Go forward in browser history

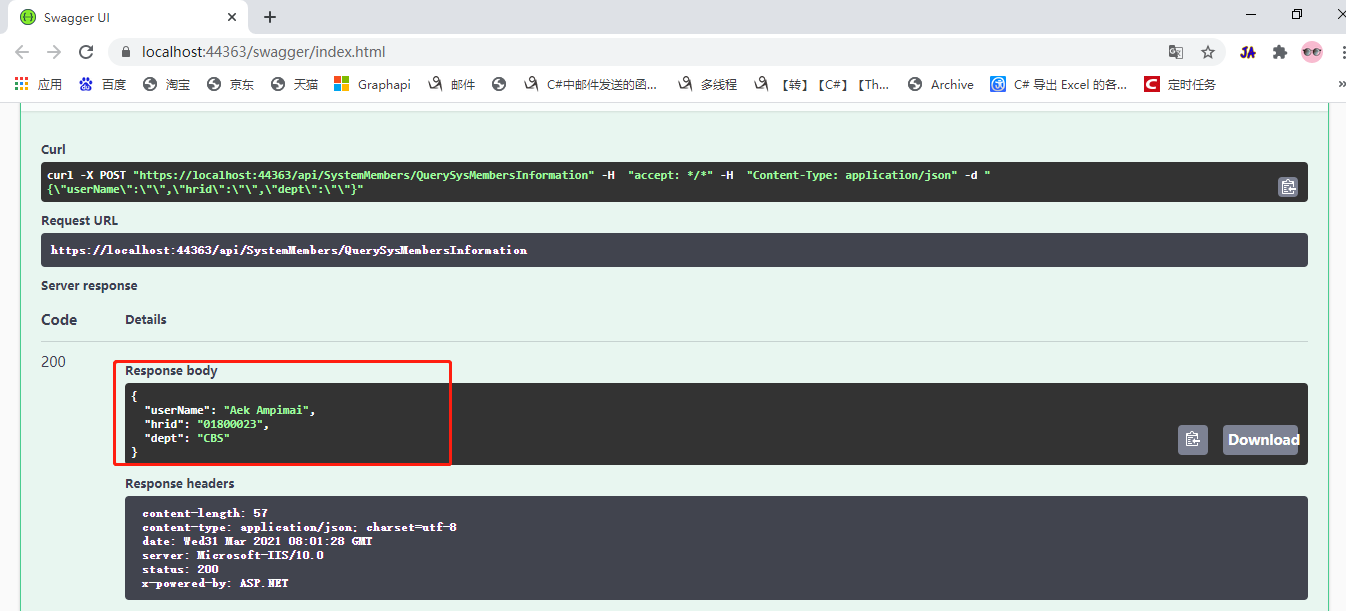(x=54, y=52)
